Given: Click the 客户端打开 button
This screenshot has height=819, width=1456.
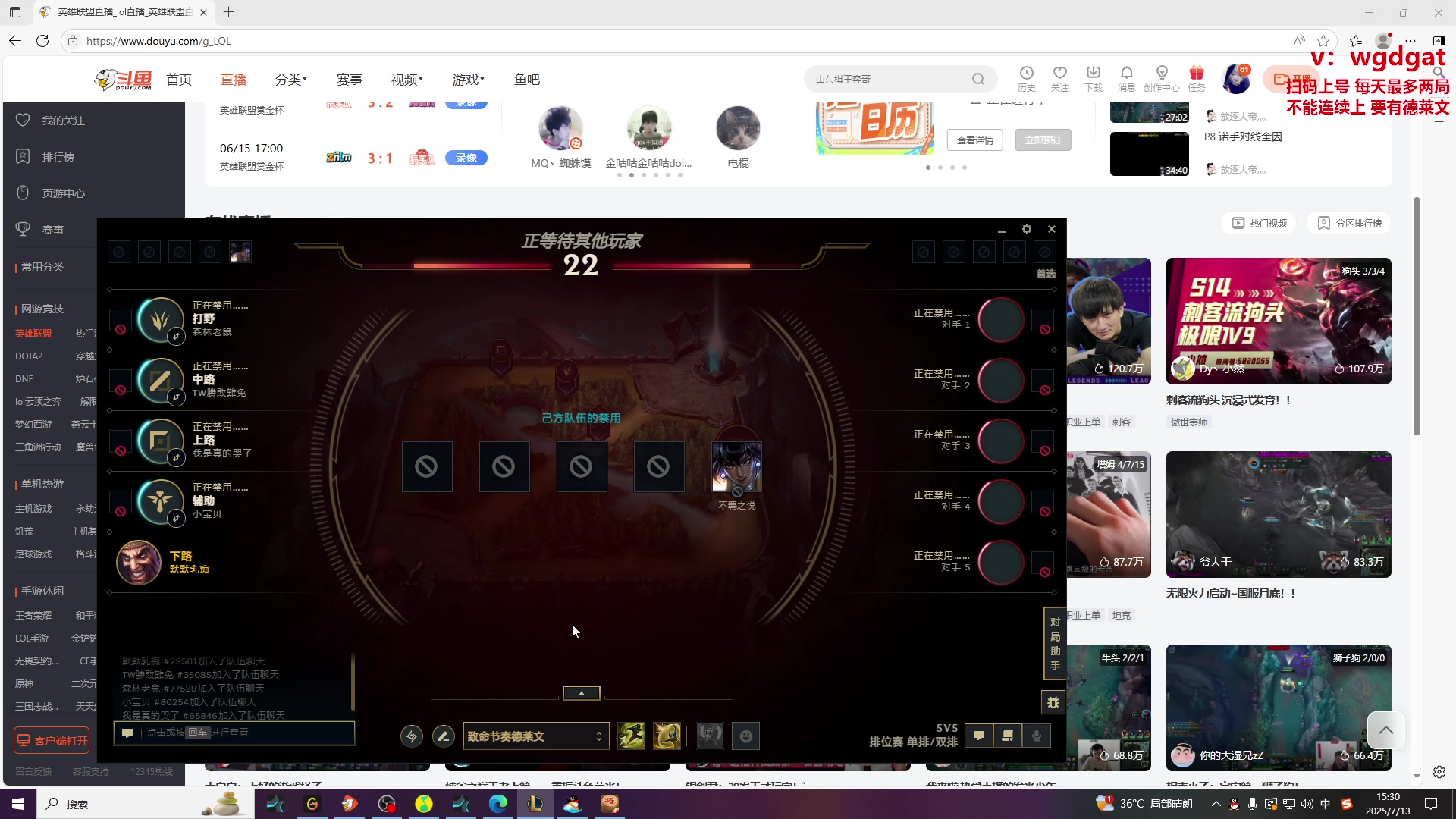Looking at the screenshot, I should coord(52,740).
